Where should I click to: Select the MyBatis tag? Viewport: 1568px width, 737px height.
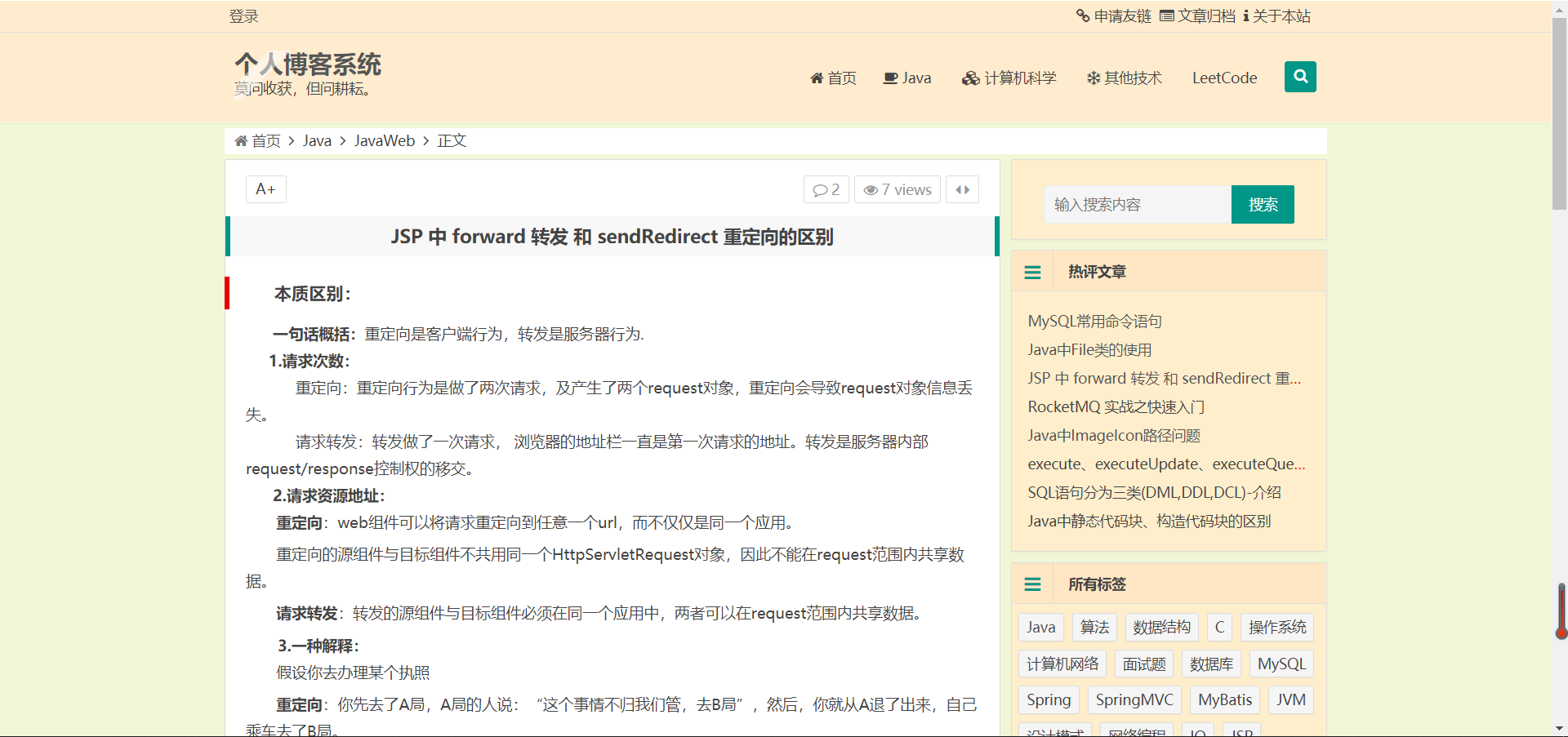click(1225, 699)
